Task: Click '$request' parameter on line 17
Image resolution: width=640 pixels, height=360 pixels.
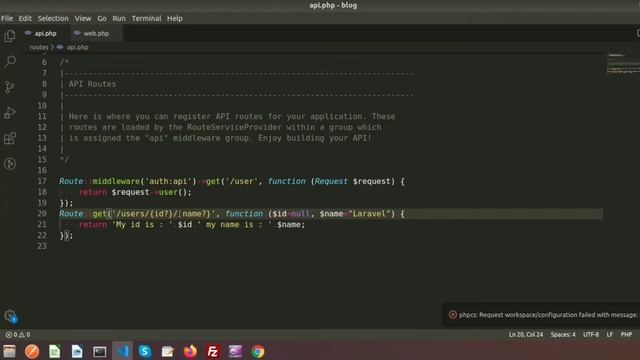Action: [371, 181]
